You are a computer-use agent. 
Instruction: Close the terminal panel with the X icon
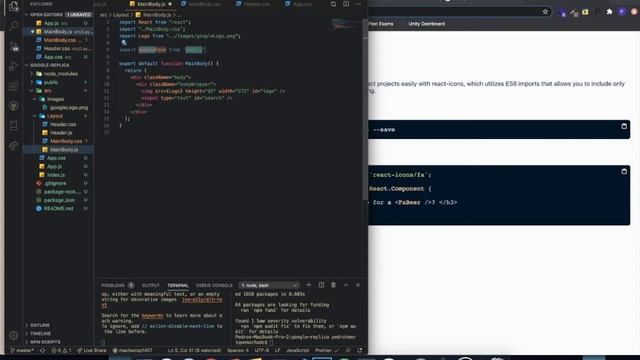pyautogui.click(x=358, y=285)
